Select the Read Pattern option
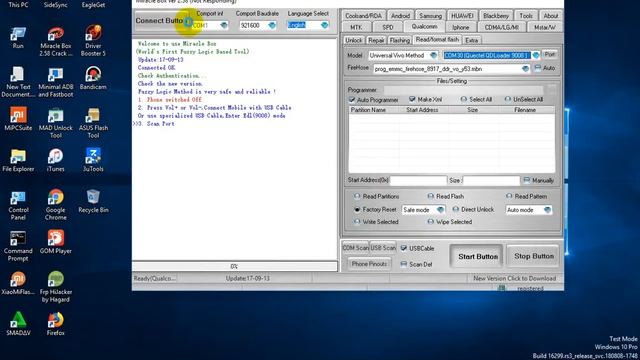The width and height of the screenshot is (640, 360). pyautogui.click(x=509, y=196)
